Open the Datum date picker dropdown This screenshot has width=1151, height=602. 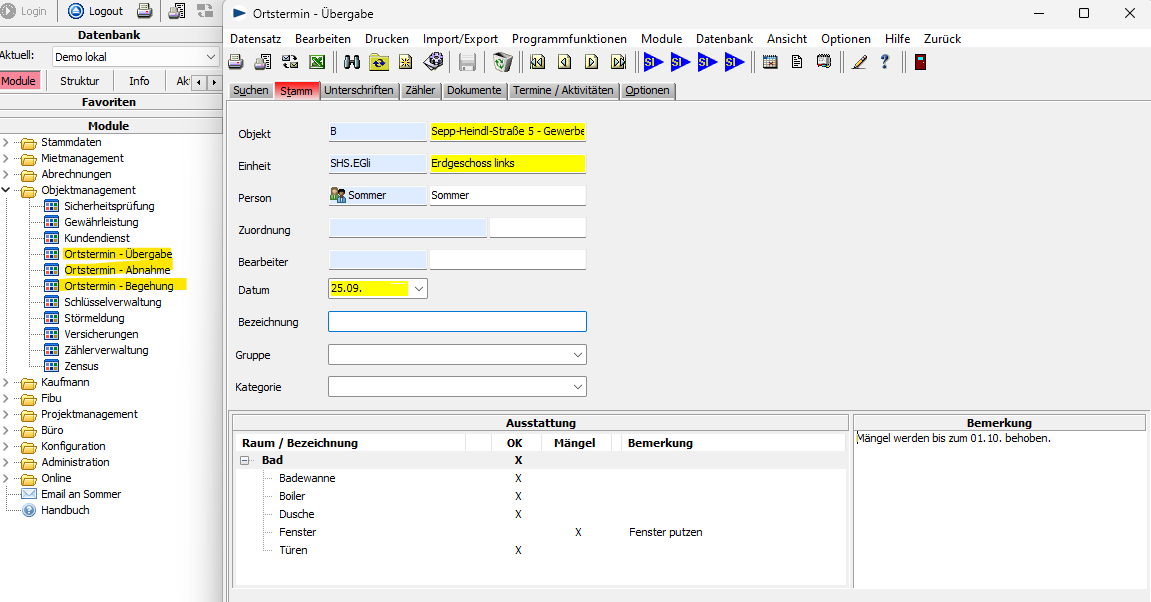[x=418, y=289]
